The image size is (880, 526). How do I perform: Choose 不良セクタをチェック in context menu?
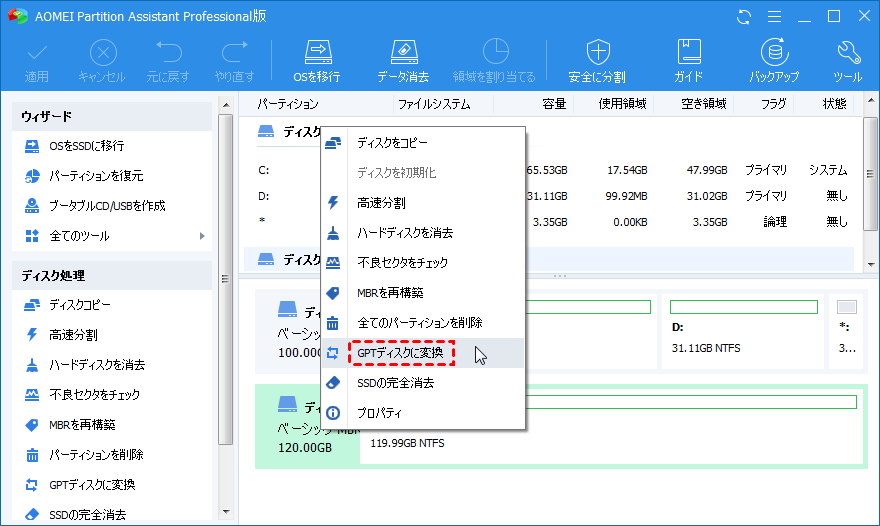(x=423, y=263)
